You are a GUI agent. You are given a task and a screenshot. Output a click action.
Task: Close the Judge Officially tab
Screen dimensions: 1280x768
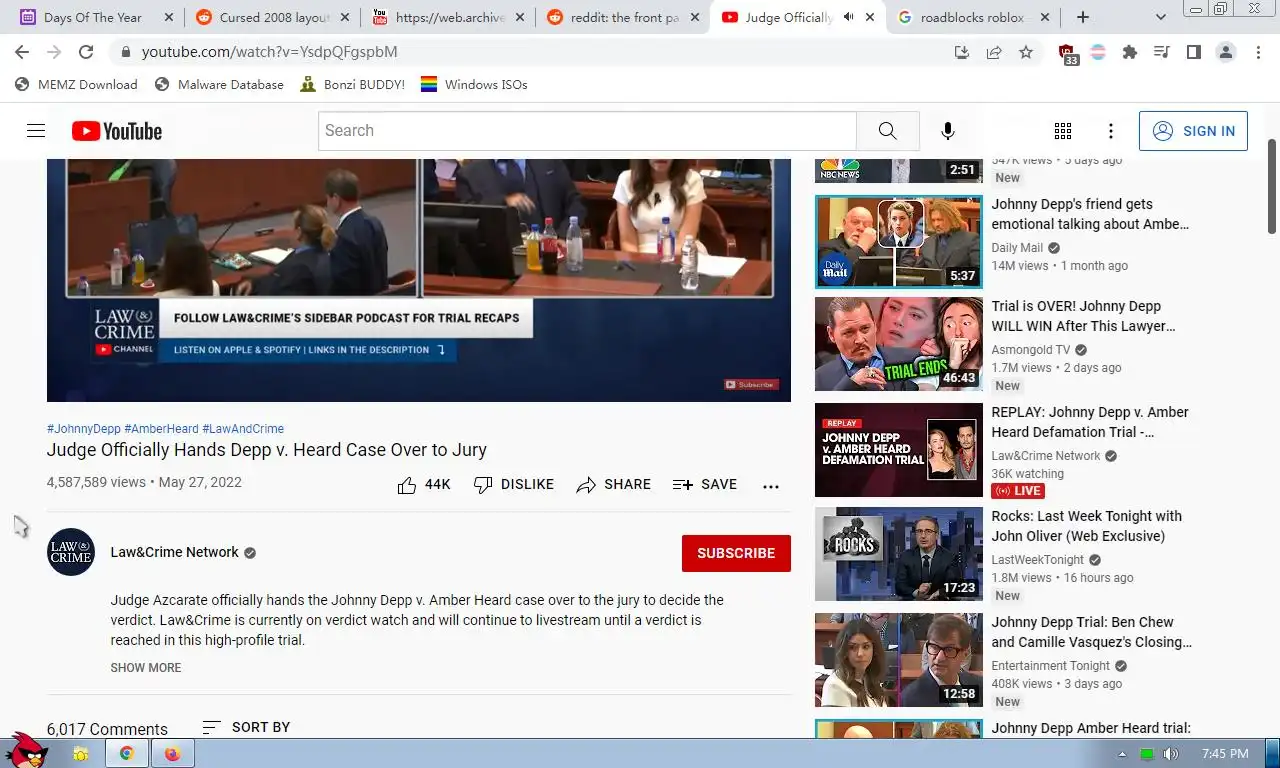(x=870, y=17)
